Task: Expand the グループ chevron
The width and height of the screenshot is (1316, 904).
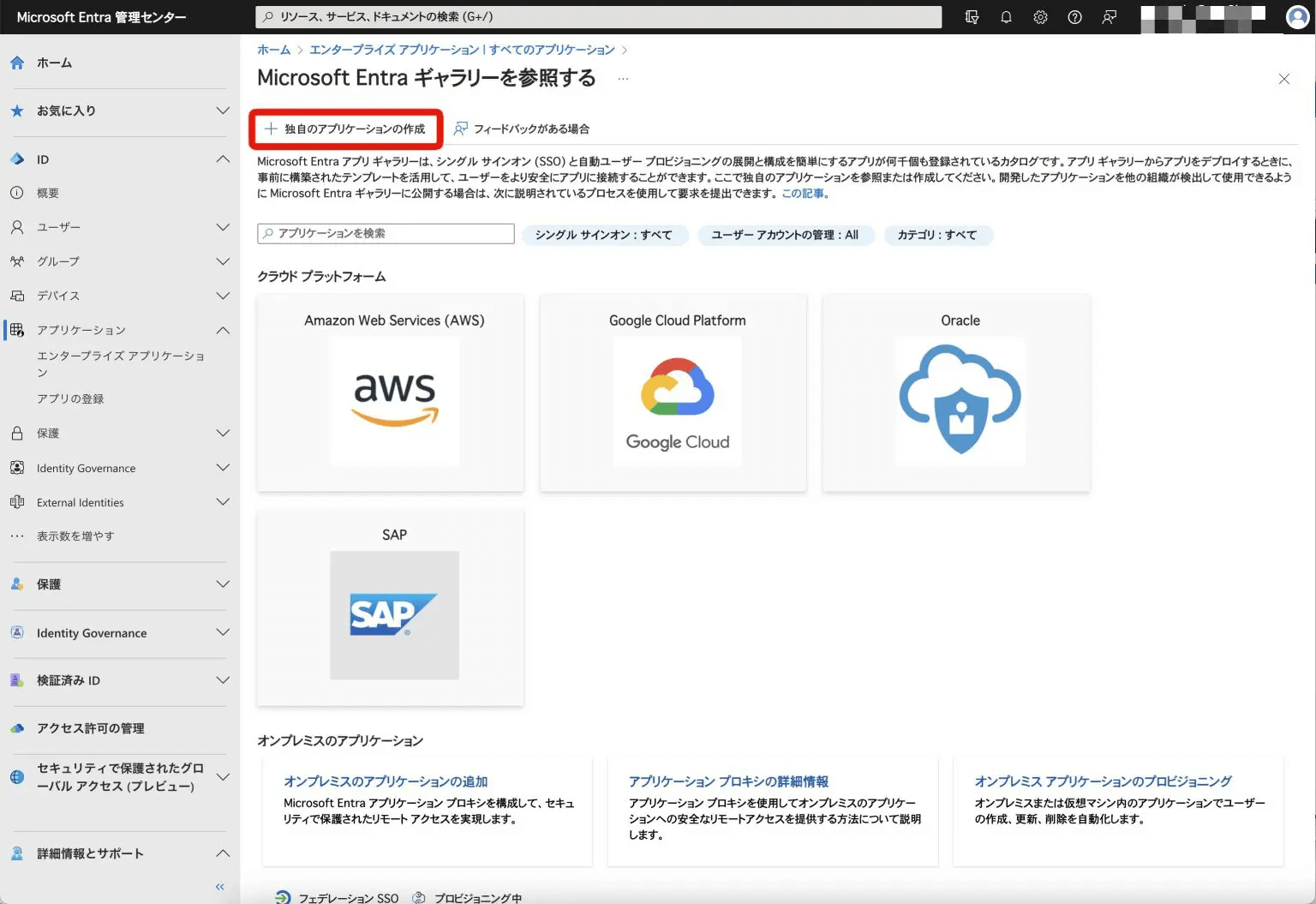Action: (x=223, y=261)
